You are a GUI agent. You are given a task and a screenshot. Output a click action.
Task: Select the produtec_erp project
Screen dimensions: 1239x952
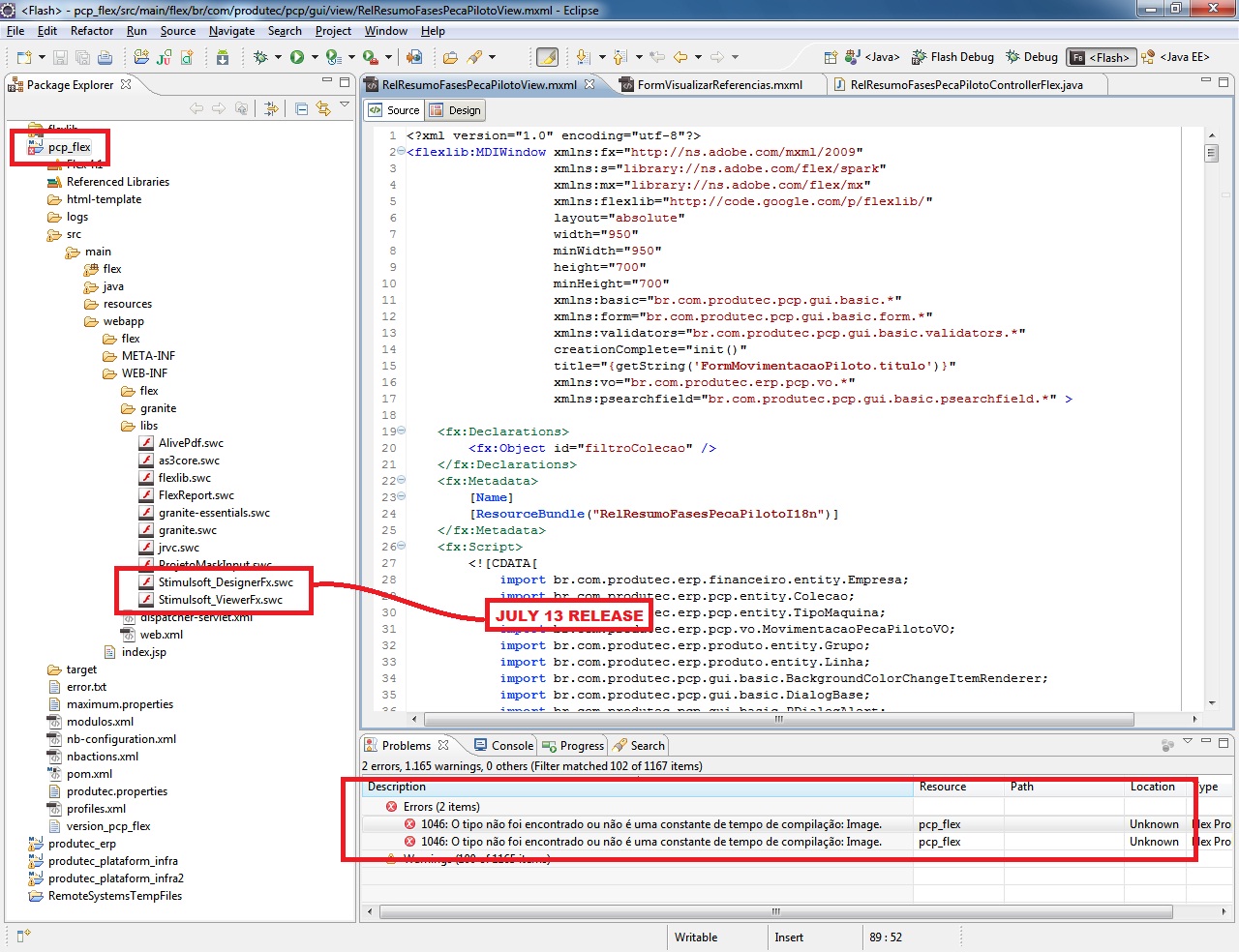click(81, 844)
